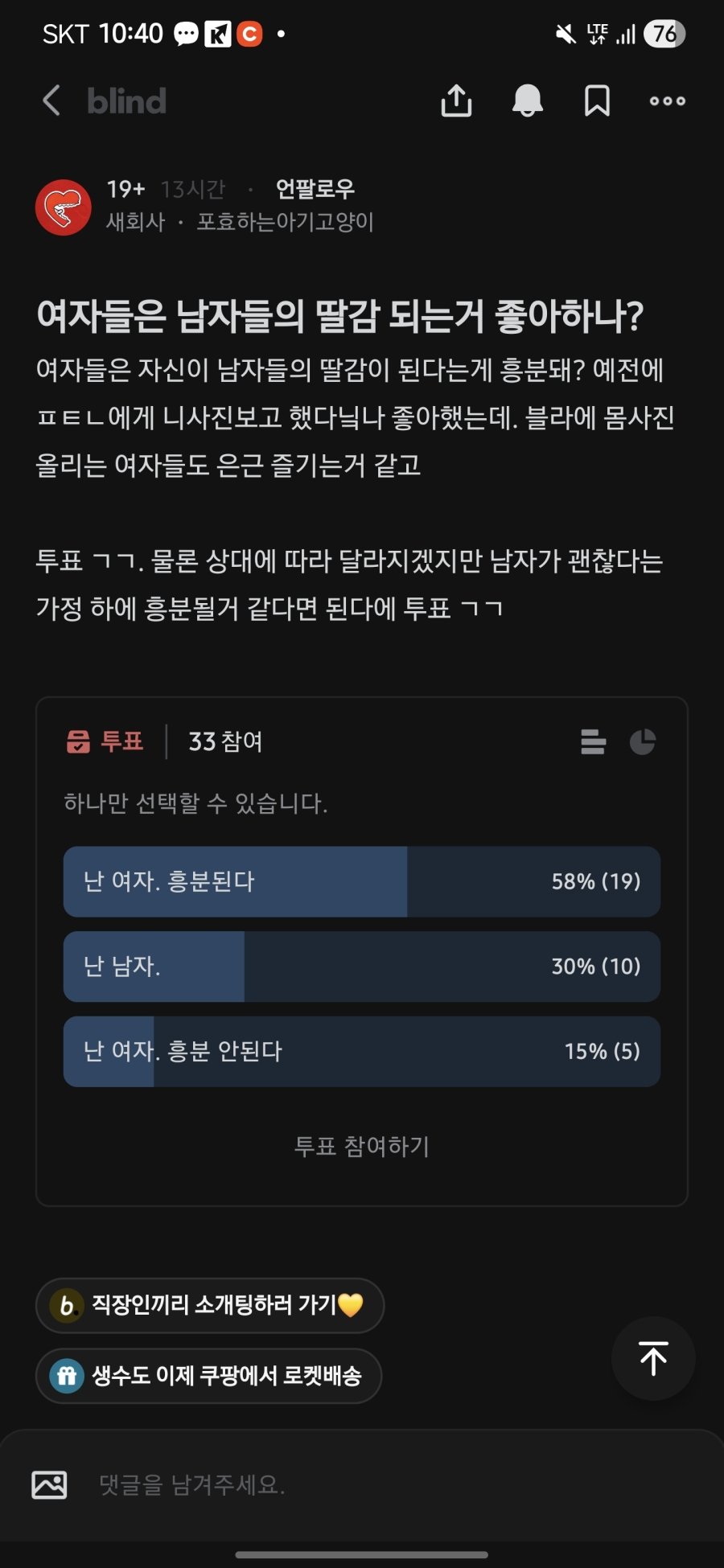
Task: Tap '투표 참여하기' button
Action: [362, 1146]
